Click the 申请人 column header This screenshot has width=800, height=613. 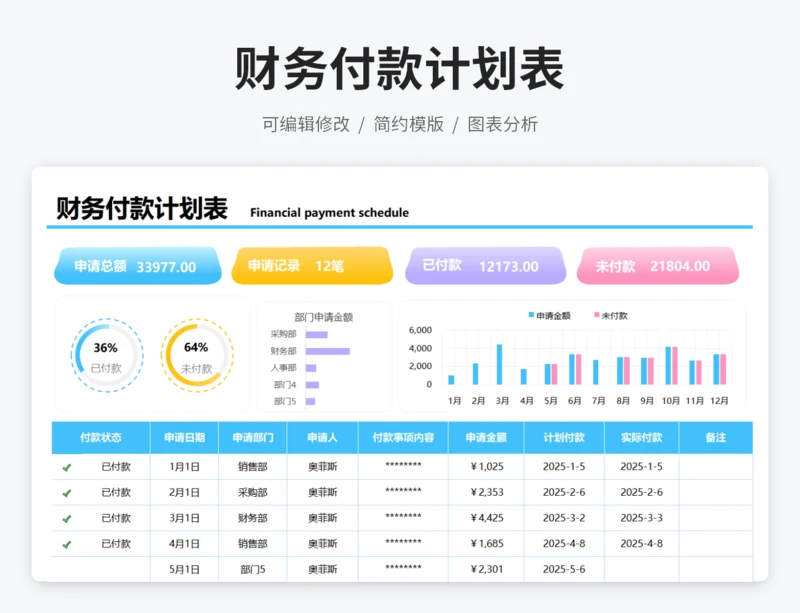[x=322, y=437]
